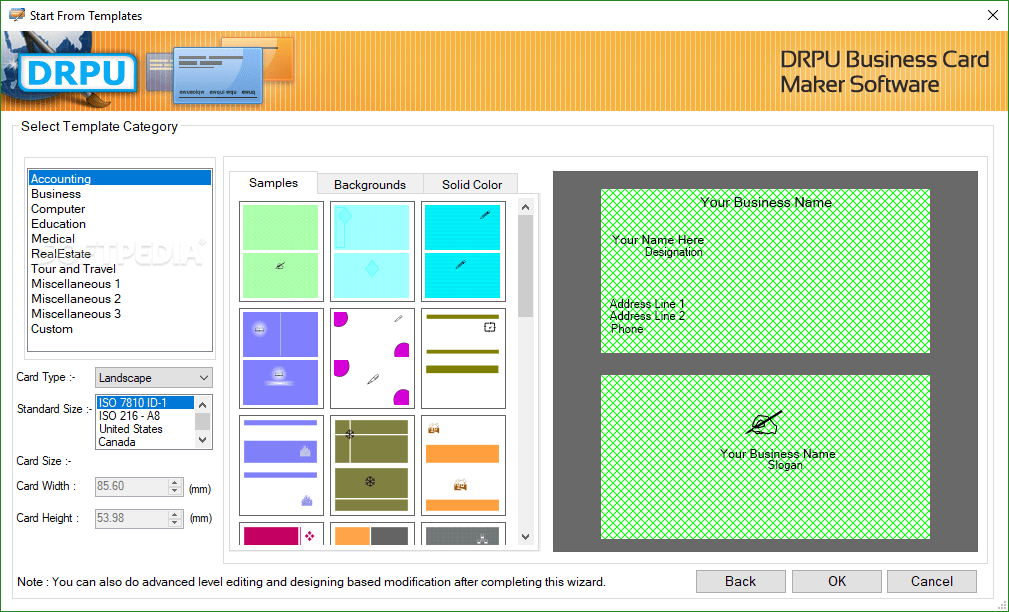Pick the magenta shapes template thumbnail
The width and height of the screenshot is (1009, 612).
pyautogui.click(x=371, y=358)
